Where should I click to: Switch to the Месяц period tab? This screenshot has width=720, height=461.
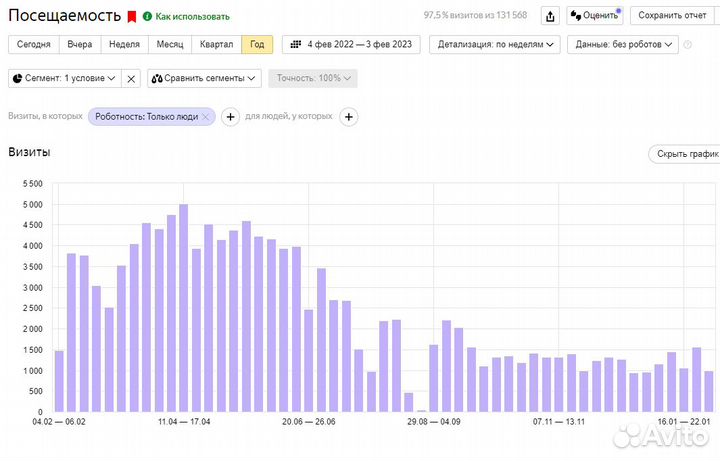click(x=169, y=45)
